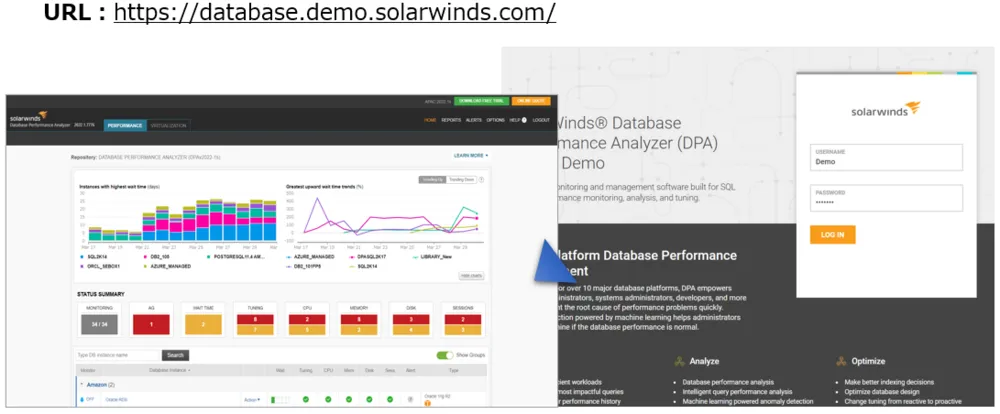Viewport: 1000px width, 414px height.
Task: Click the Oracle RDS monitor OFF icon
Action: click(x=82, y=399)
